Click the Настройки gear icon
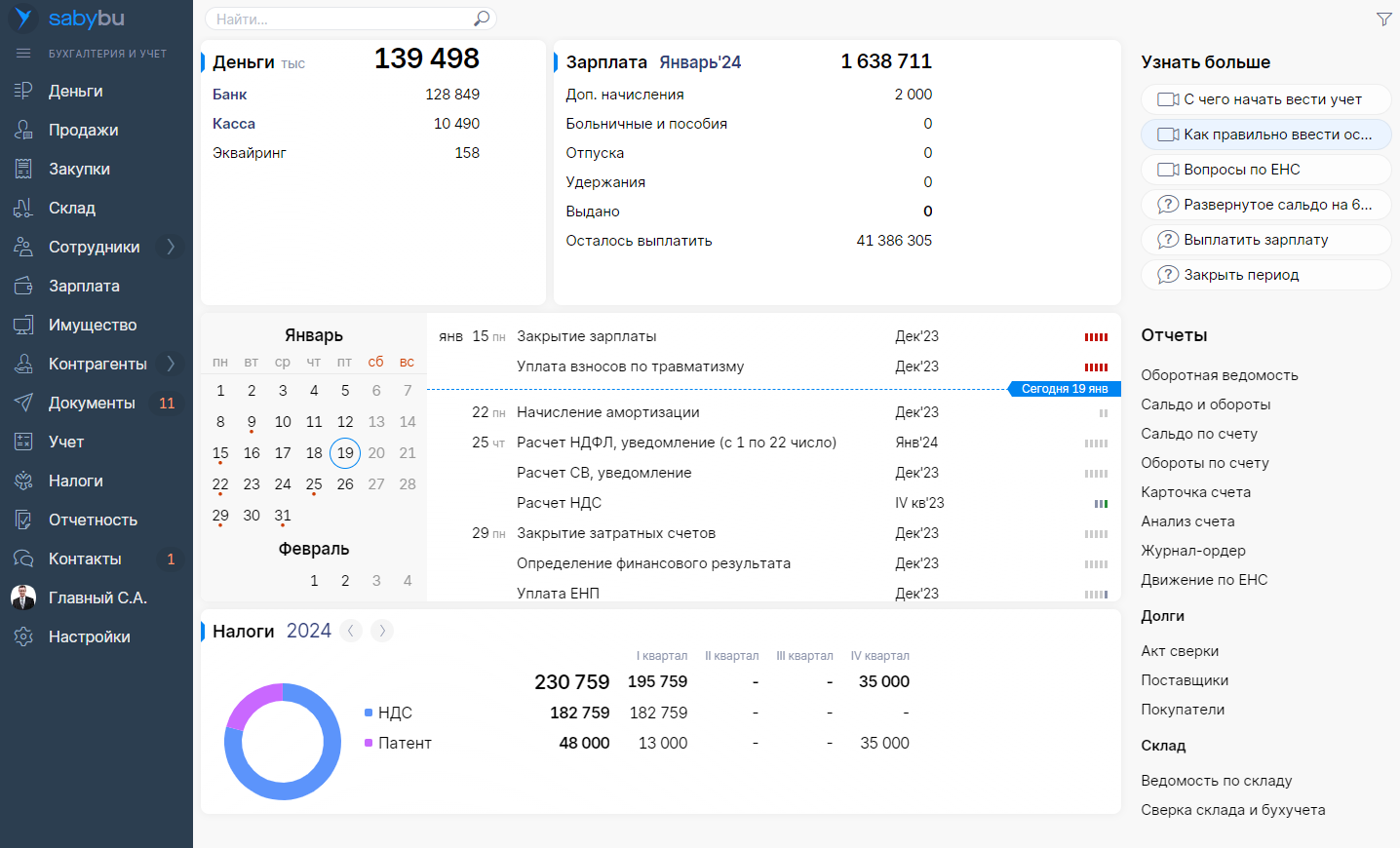The image size is (1400, 848). [x=23, y=636]
